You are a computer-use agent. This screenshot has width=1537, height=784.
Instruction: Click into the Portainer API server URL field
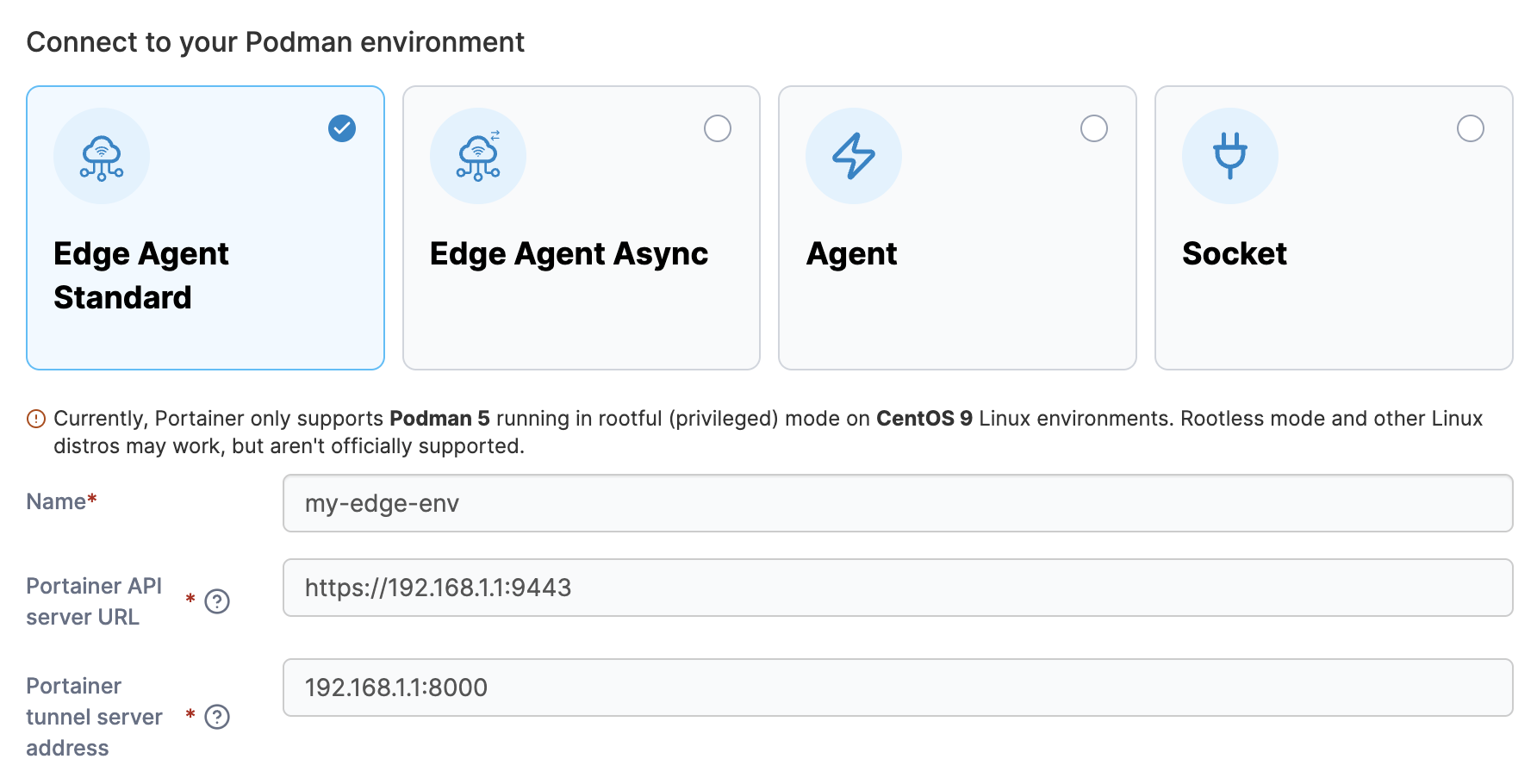click(x=897, y=588)
